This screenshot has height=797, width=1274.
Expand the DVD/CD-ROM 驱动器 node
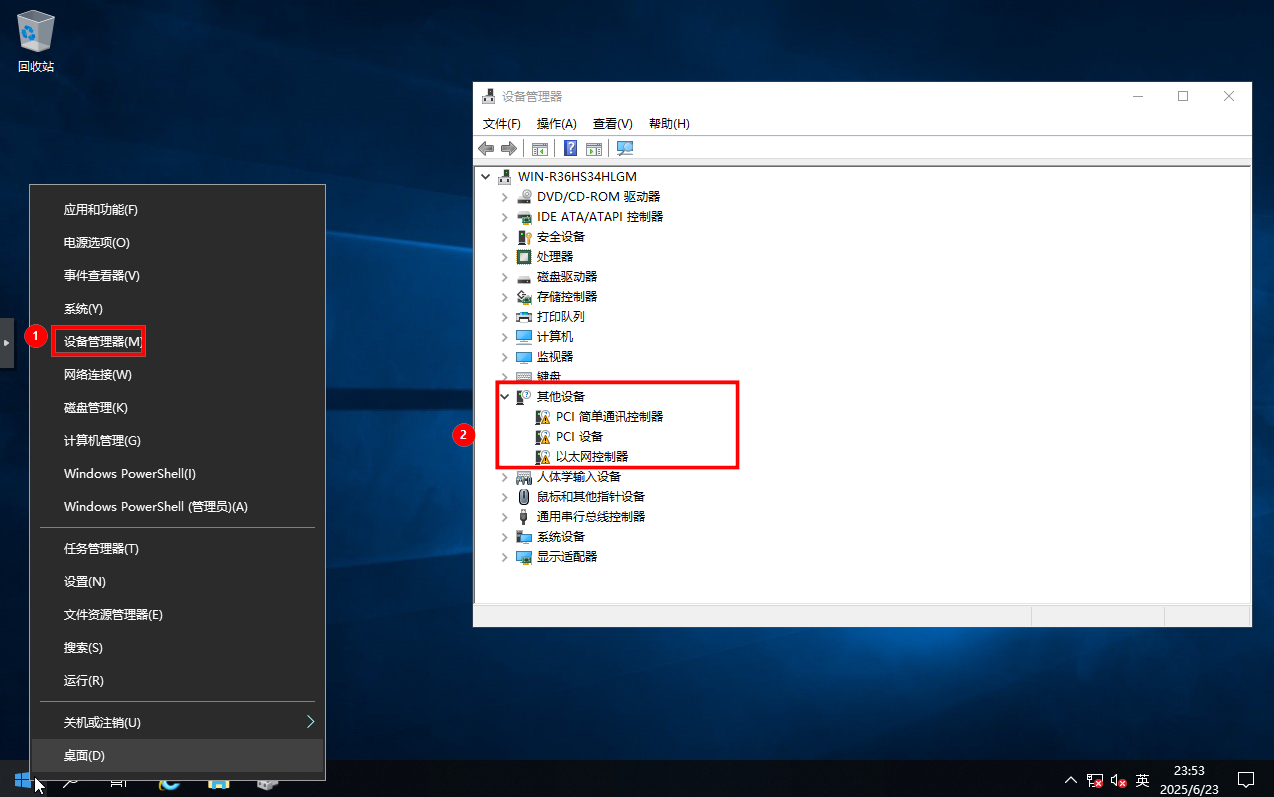click(505, 197)
